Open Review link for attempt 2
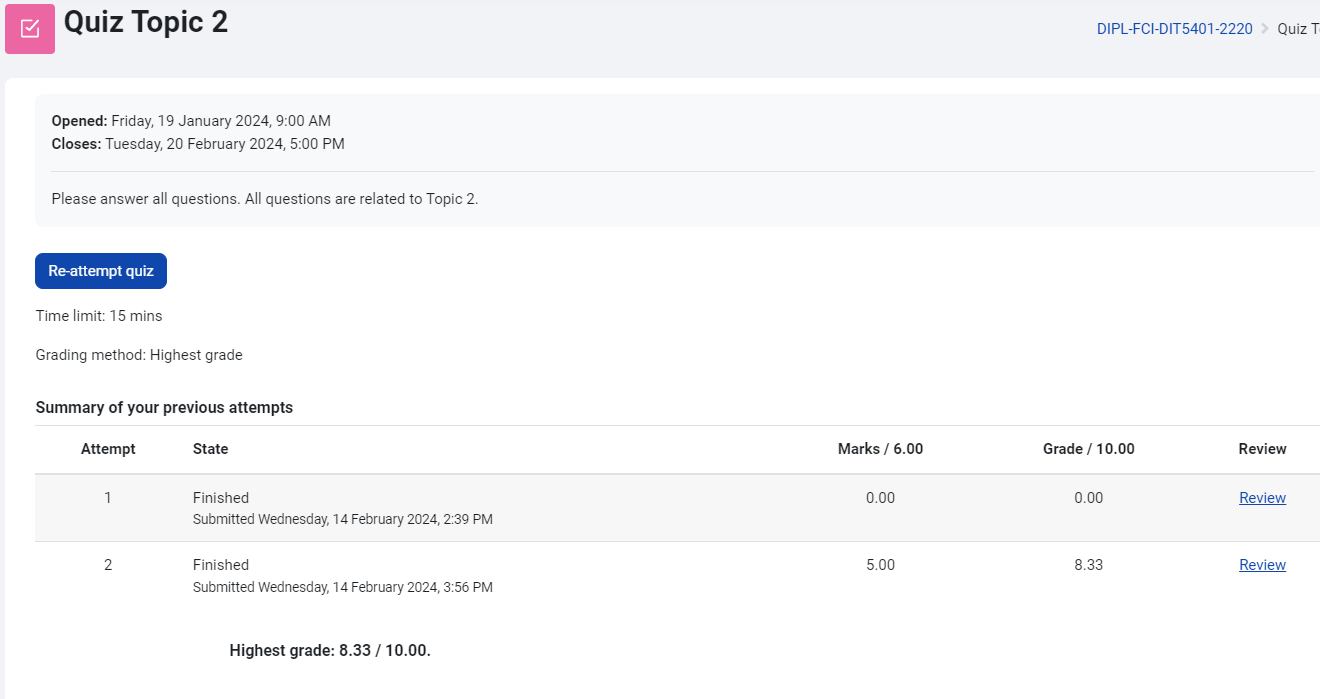The height and width of the screenshot is (699, 1320). pyautogui.click(x=1262, y=565)
